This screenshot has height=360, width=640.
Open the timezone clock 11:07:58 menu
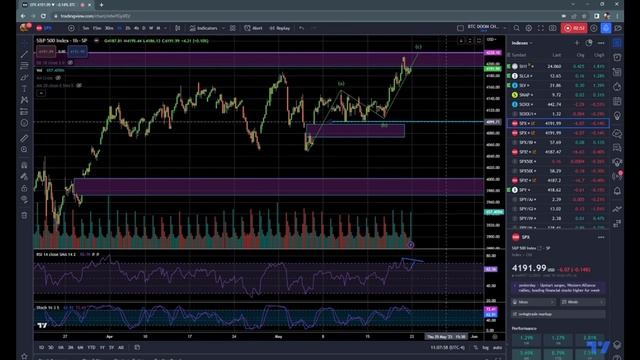coord(447,348)
